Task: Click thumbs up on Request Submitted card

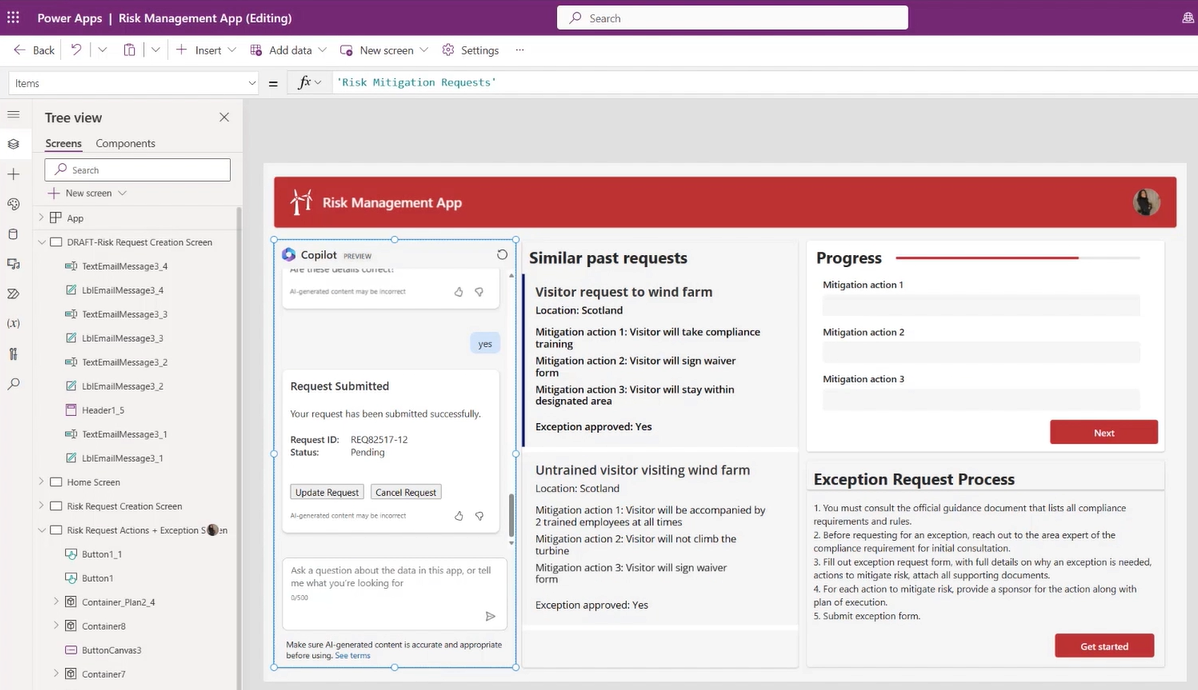Action: tap(459, 516)
